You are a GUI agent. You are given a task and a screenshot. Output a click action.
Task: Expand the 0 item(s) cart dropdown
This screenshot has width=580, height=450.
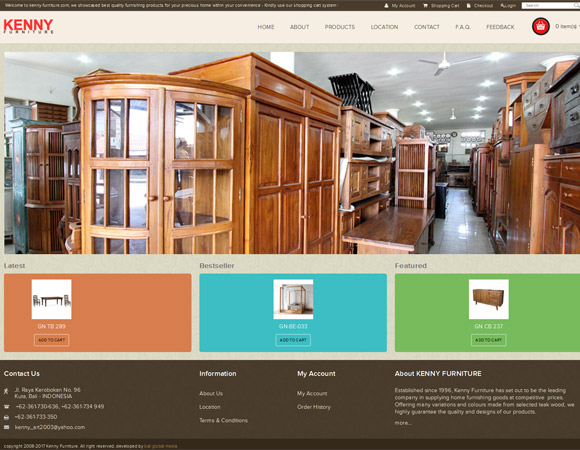point(567,27)
